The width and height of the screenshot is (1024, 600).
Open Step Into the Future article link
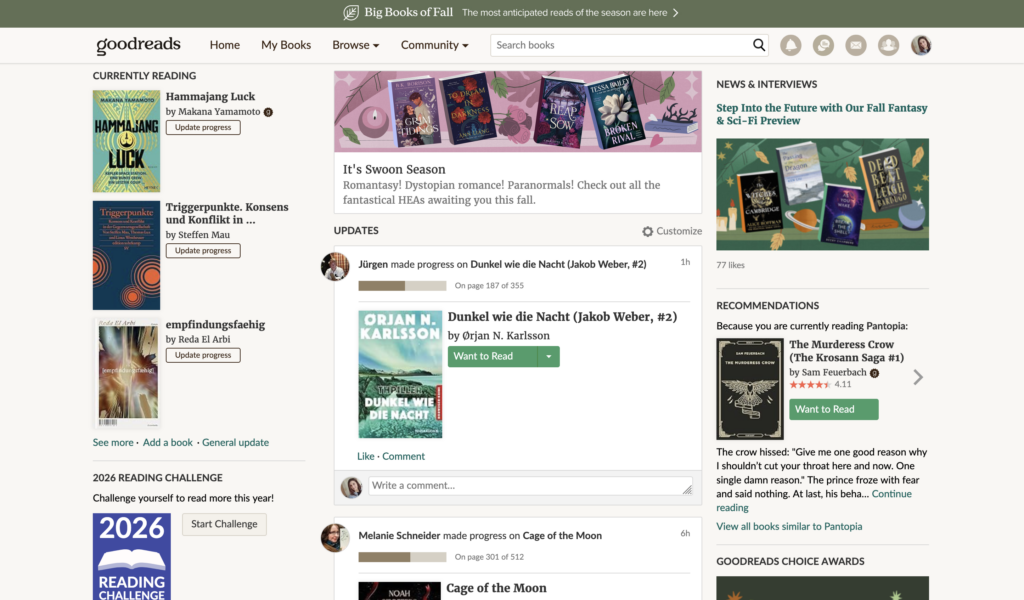822,114
